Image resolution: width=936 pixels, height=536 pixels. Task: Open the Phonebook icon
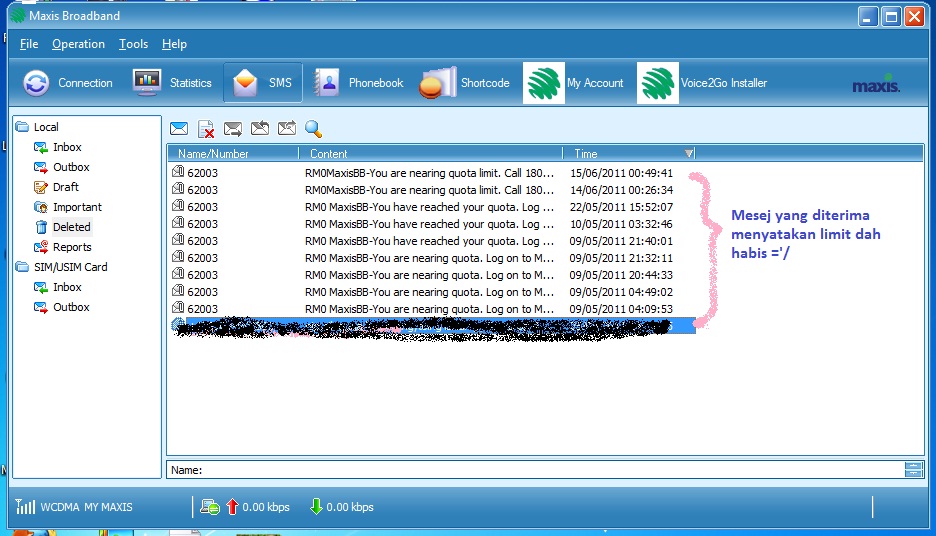(327, 83)
